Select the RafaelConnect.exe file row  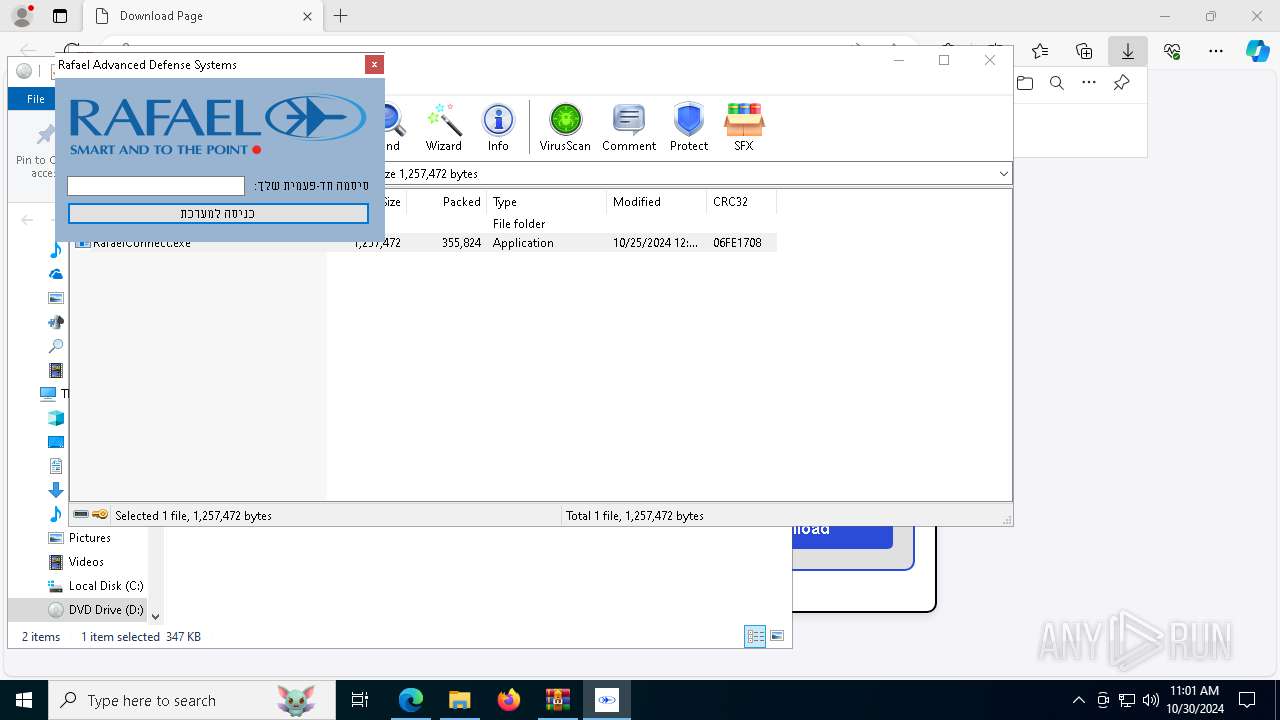[x=425, y=243]
